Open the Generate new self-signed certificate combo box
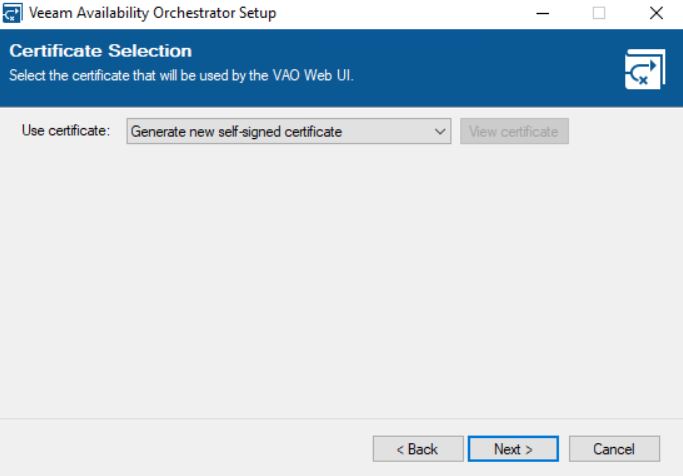This screenshot has width=683, height=476. (289, 131)
